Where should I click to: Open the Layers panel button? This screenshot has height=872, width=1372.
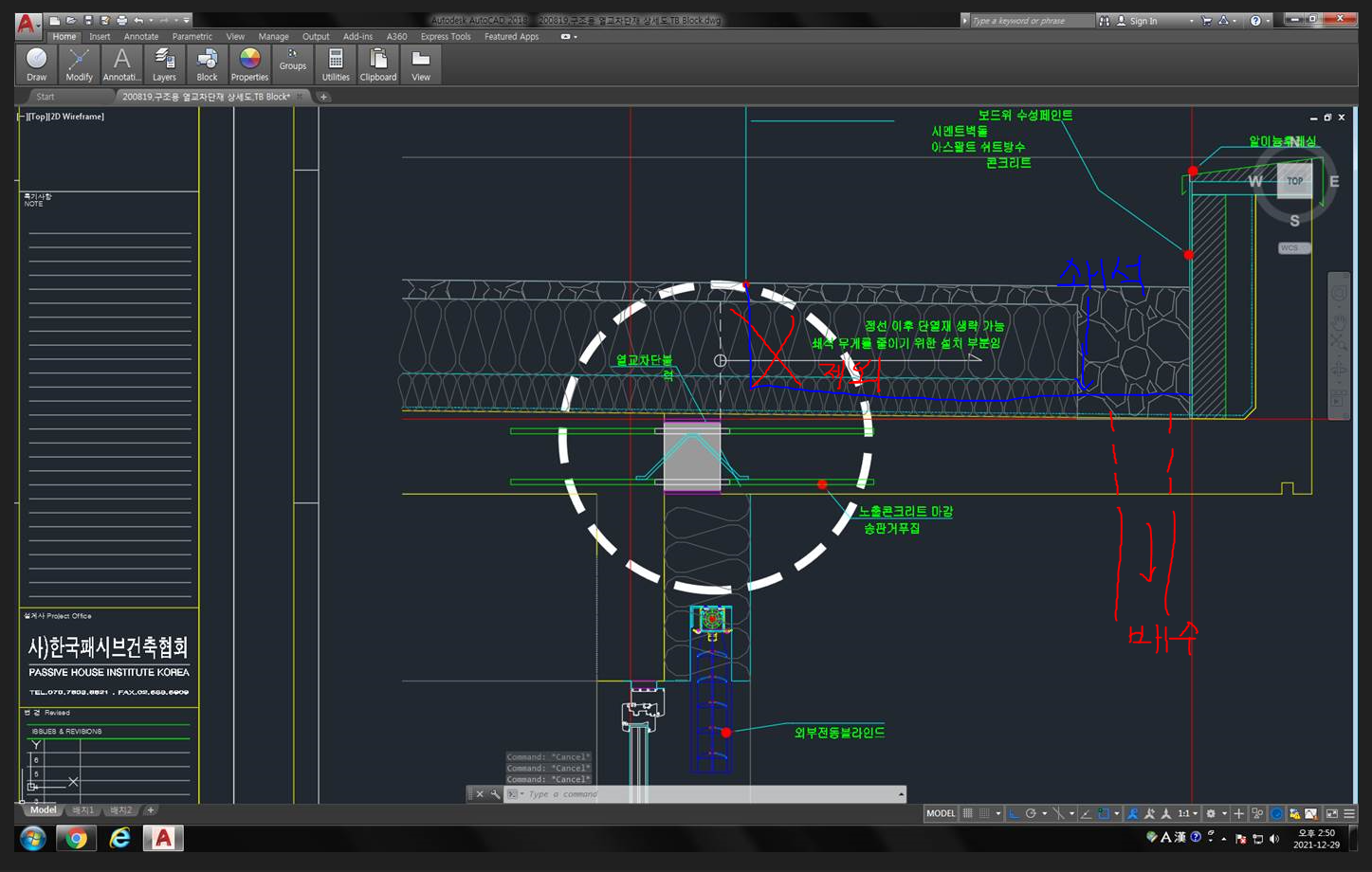(164, 64)
